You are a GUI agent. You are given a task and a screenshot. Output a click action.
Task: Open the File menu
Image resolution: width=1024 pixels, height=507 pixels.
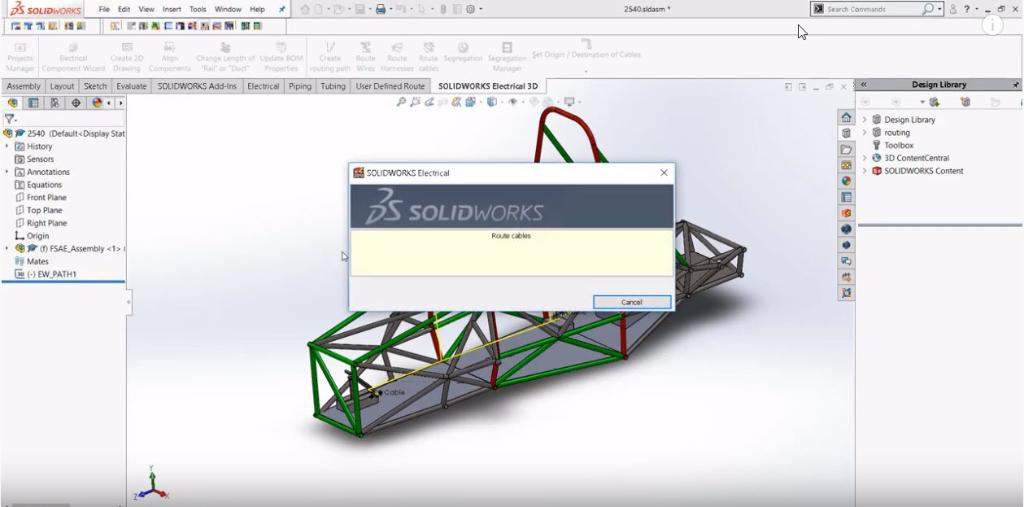104,9
